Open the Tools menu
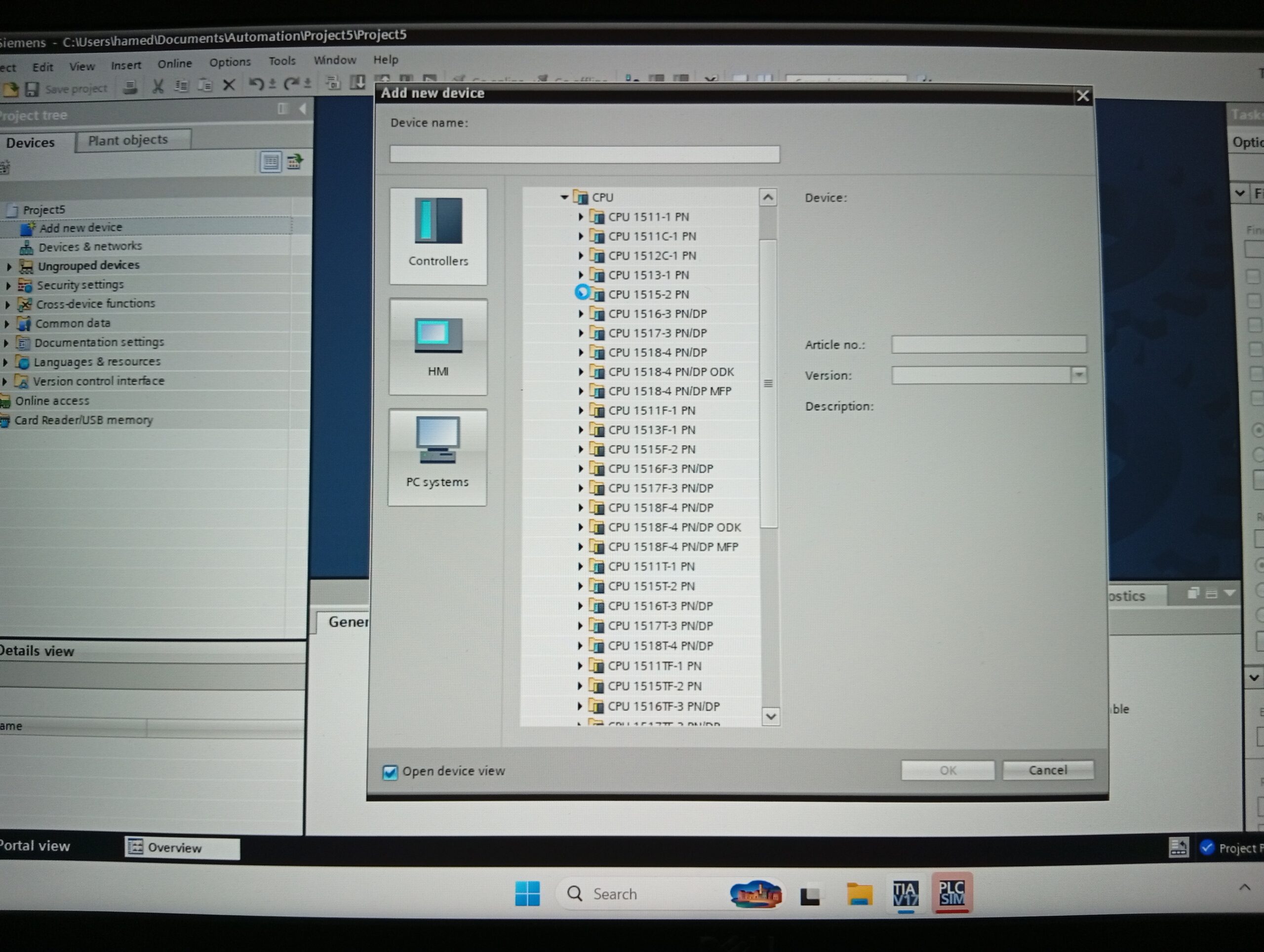This screenshot has width=1264, height=952. point(282,61)
